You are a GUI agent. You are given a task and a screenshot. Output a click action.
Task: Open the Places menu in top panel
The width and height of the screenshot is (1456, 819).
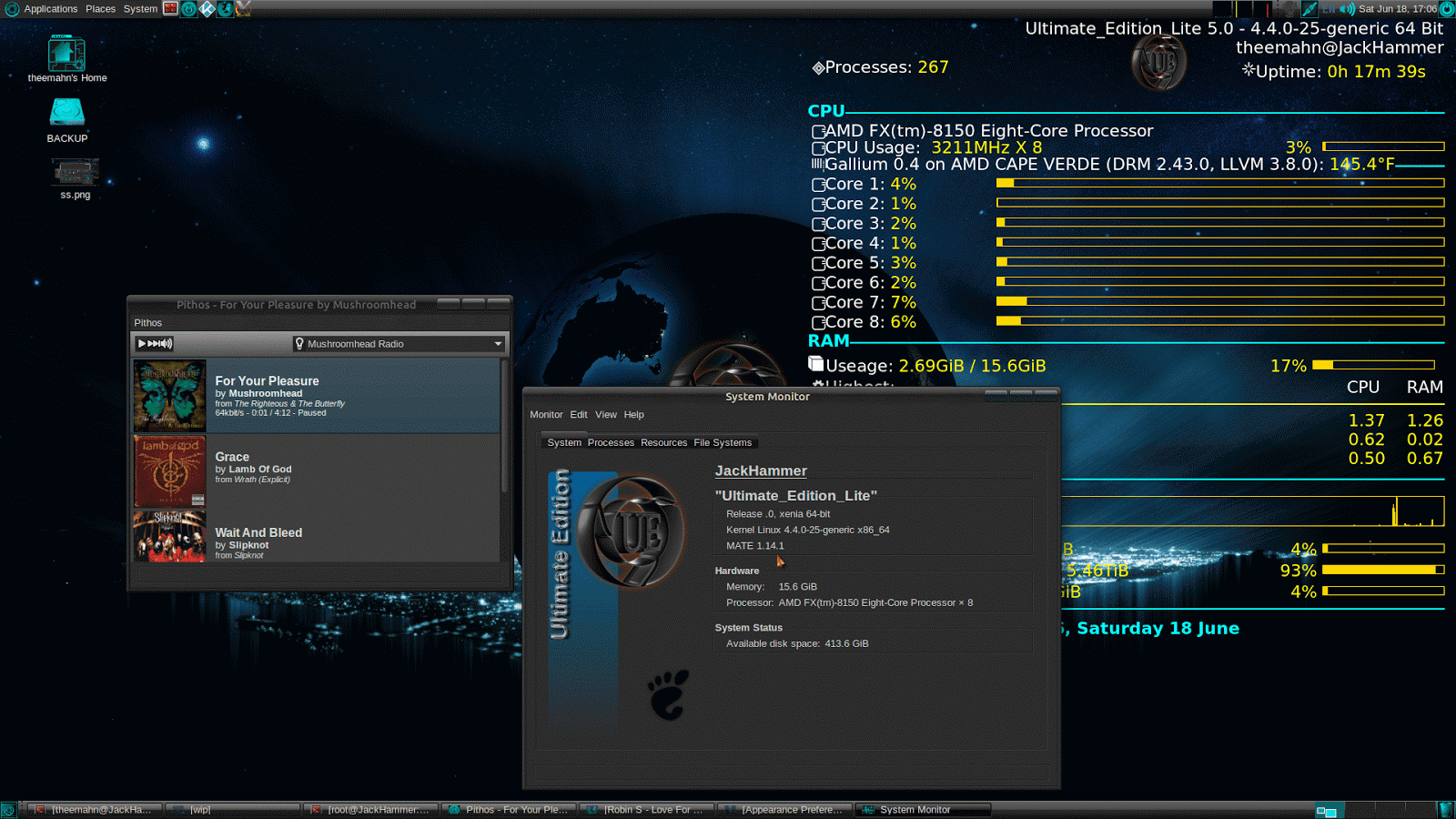point(101,9)
